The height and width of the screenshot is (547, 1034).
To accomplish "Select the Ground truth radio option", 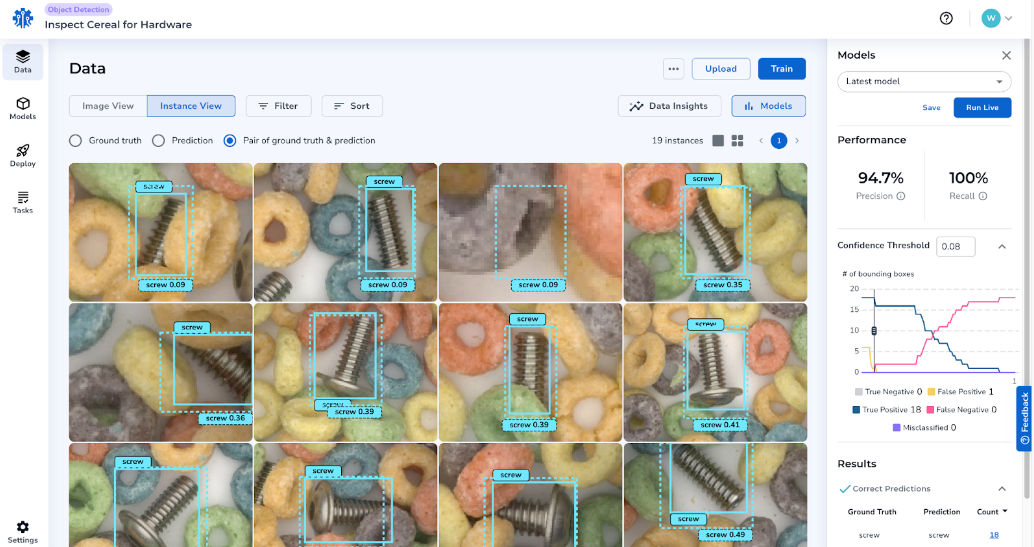I will 76,141.
